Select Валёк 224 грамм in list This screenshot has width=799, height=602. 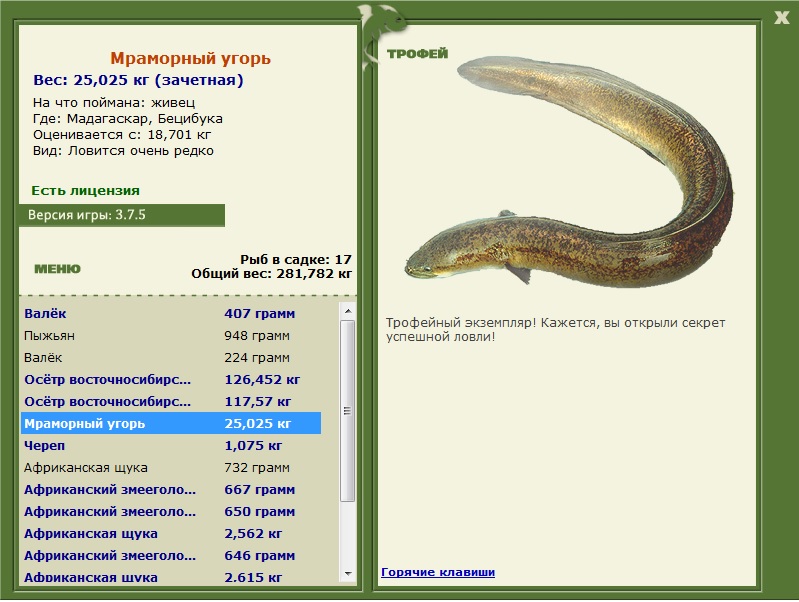click(171, 357)
